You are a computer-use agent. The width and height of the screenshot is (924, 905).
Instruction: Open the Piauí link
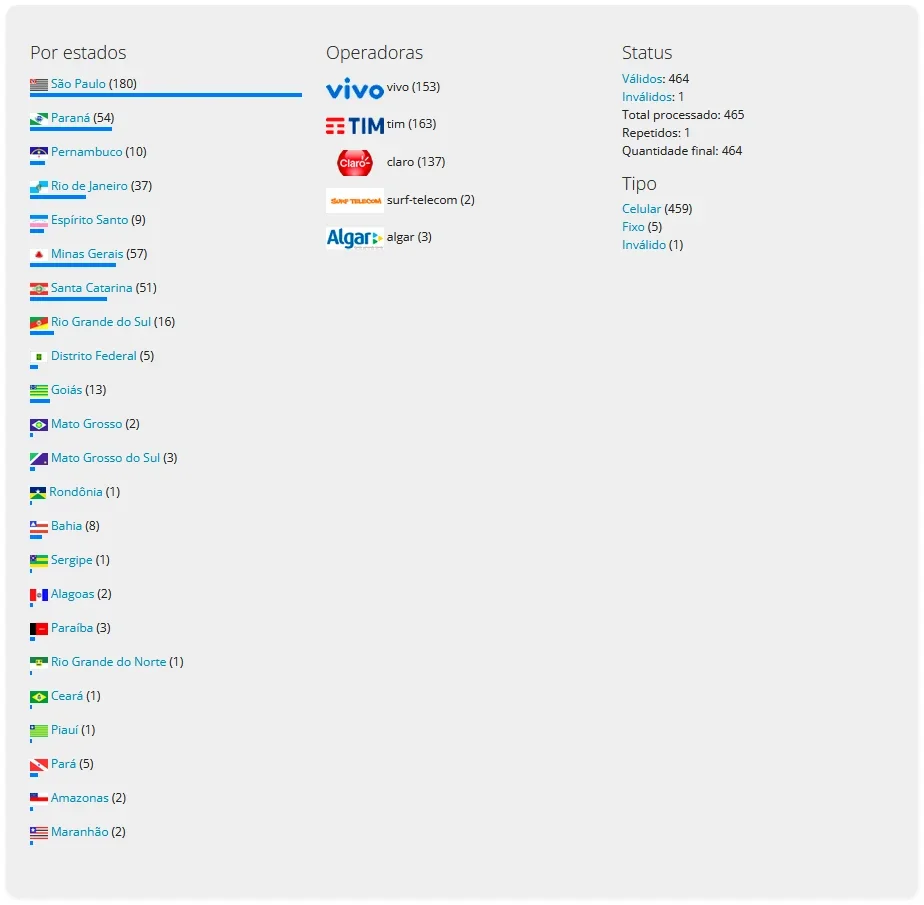tap(64, 730)
